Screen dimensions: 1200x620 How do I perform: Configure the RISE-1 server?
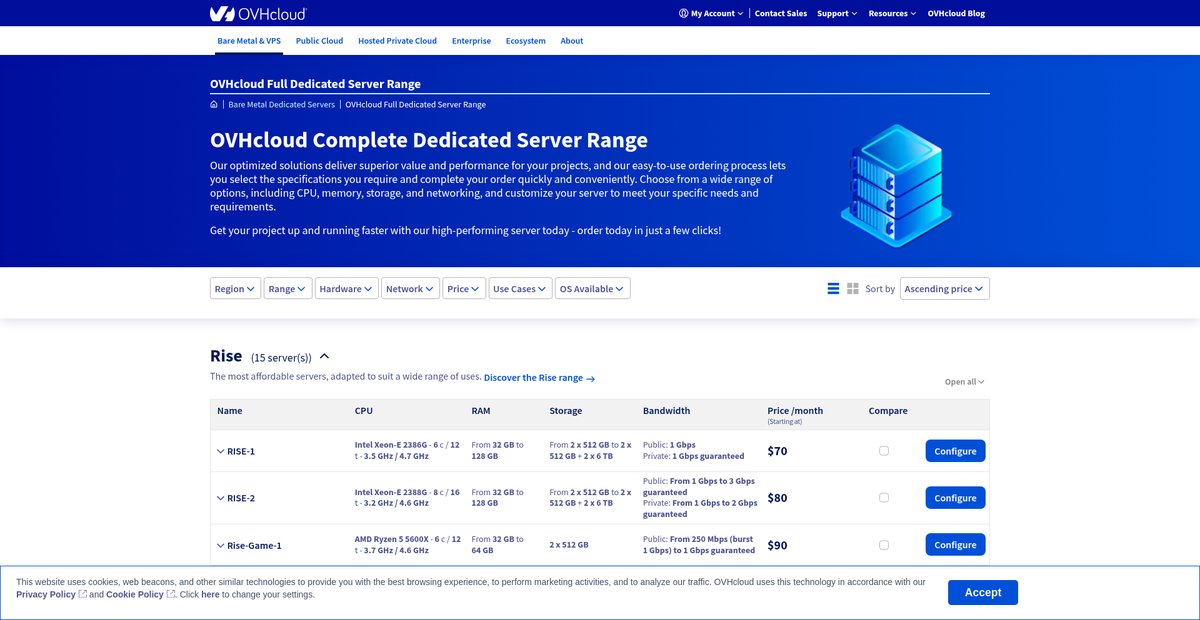click(955, 451)
